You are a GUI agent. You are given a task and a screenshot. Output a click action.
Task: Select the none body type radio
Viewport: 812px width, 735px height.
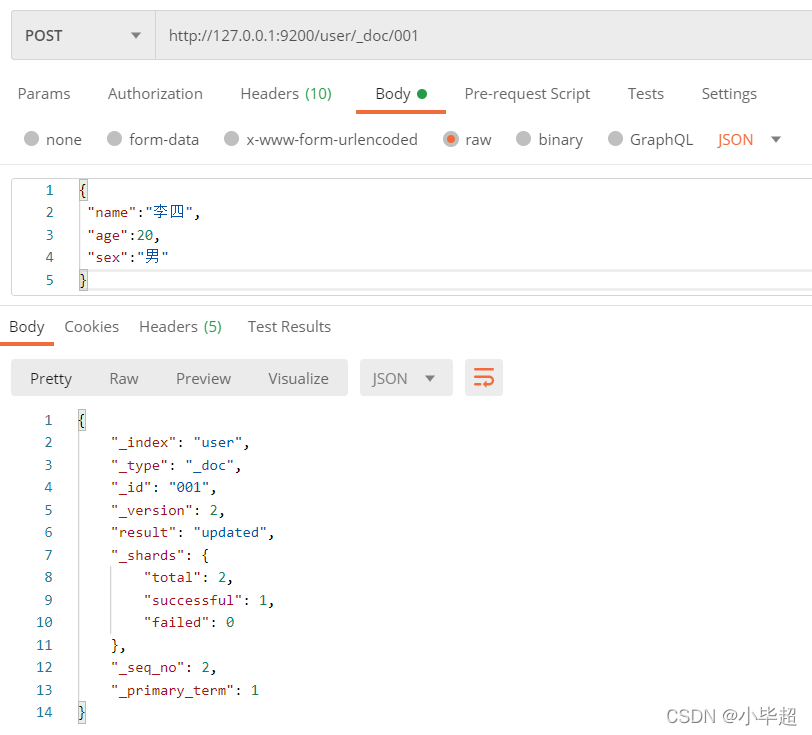[32, 139]
